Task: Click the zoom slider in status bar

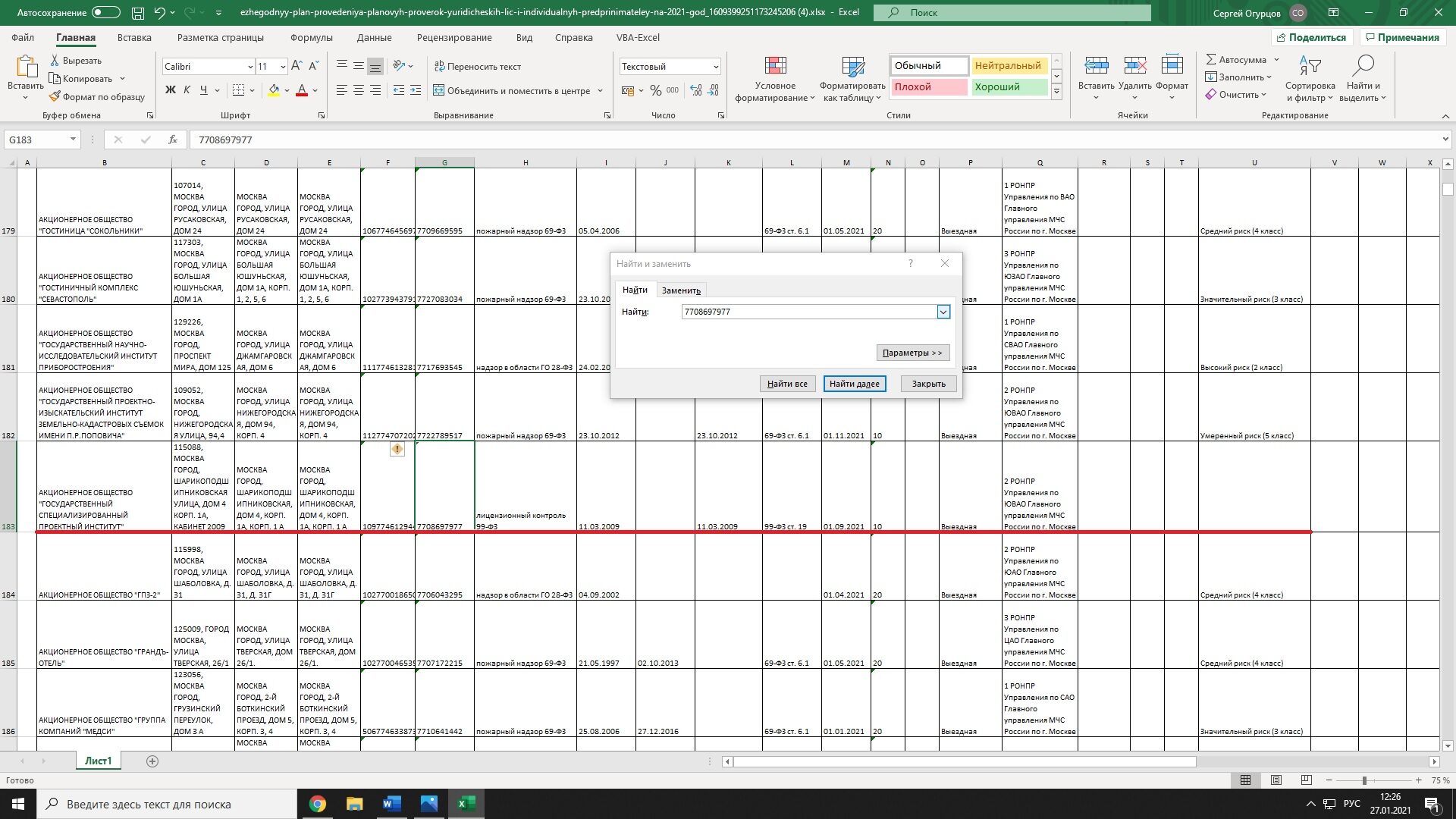Action: click(x=1364, y=780)
